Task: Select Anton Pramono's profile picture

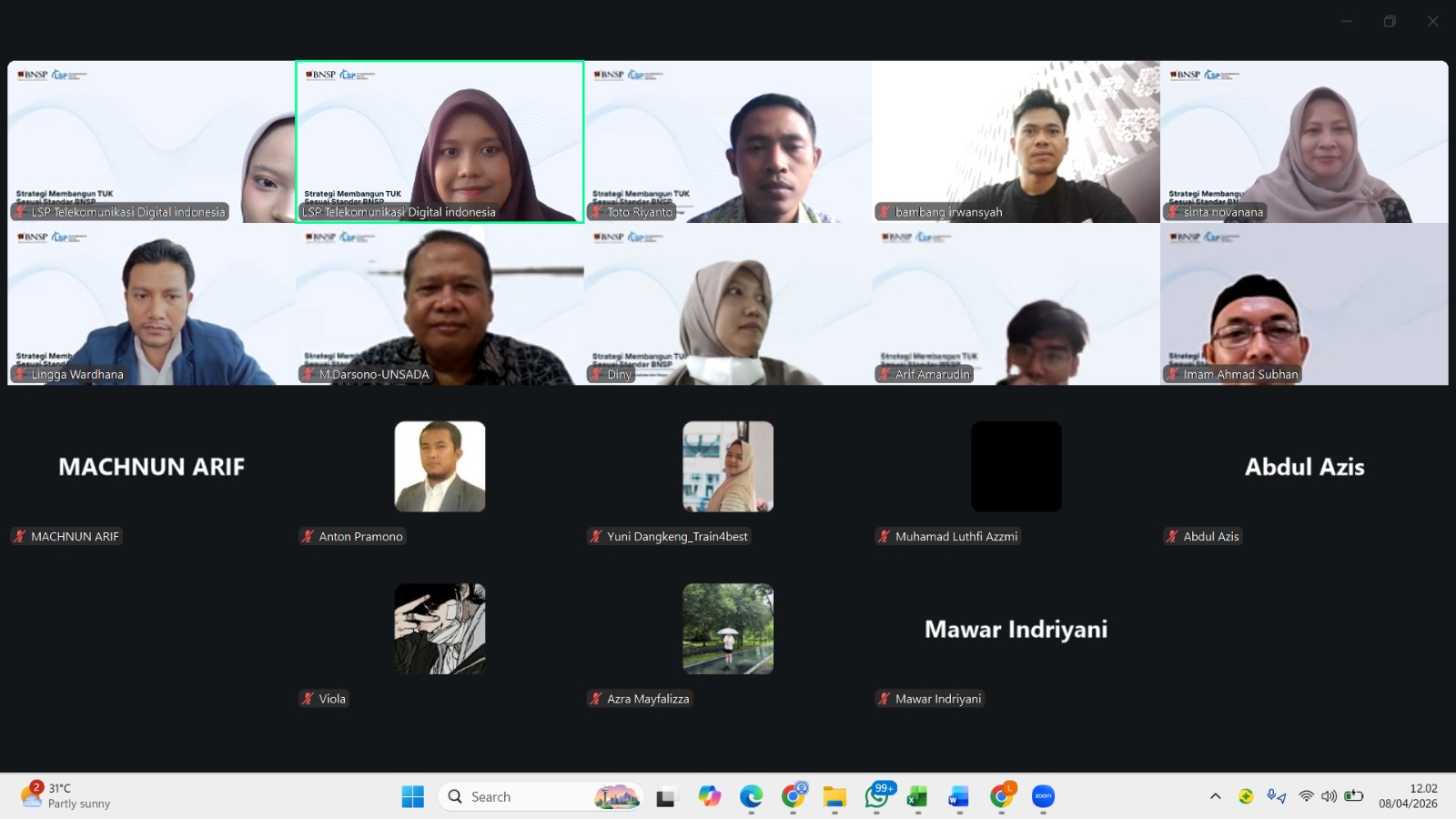Action: pos(440,466)
